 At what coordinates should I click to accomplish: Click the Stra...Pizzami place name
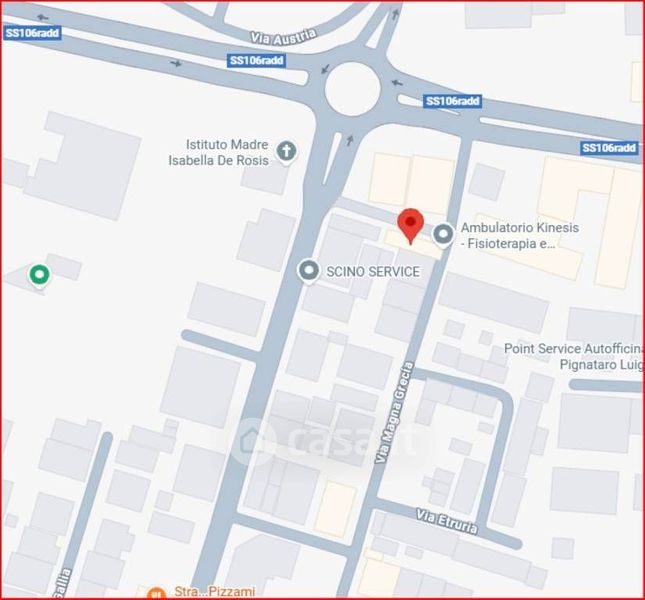coord(214,592)
